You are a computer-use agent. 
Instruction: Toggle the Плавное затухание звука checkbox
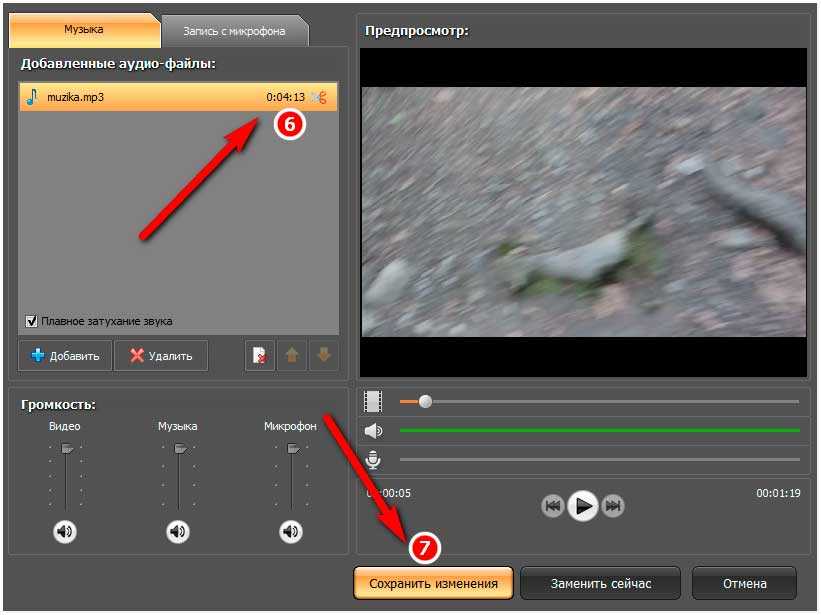(x=31, y=321)
